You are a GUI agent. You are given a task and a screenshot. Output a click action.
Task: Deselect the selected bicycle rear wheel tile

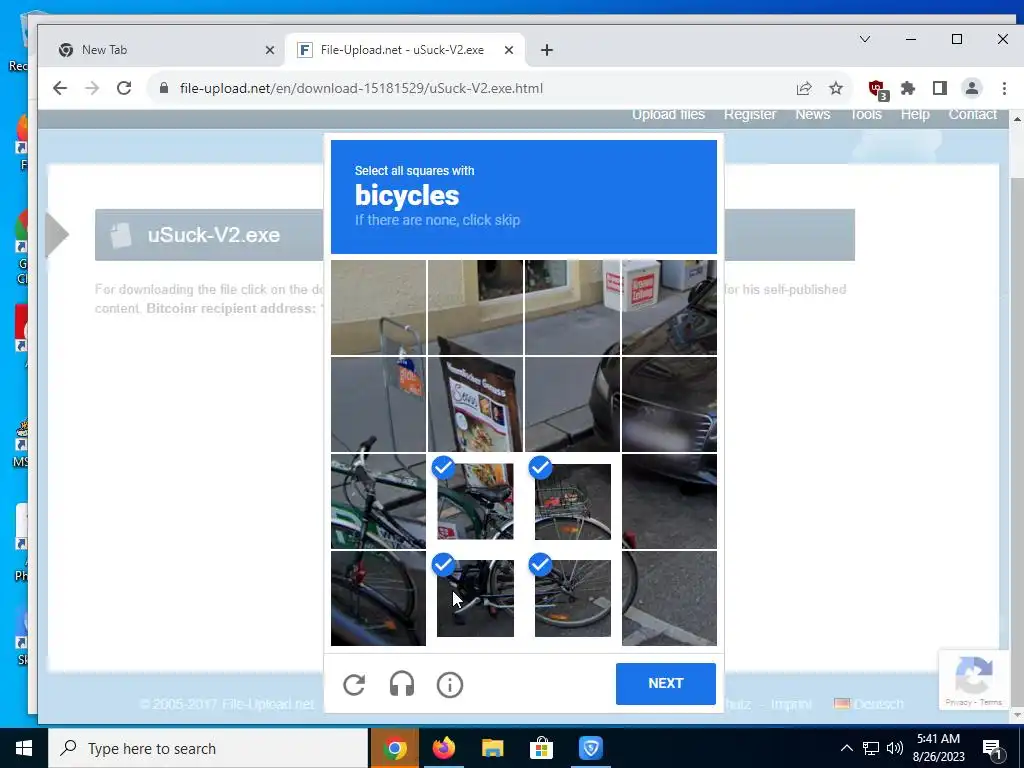pyautogui.click(x=572, y=598)
